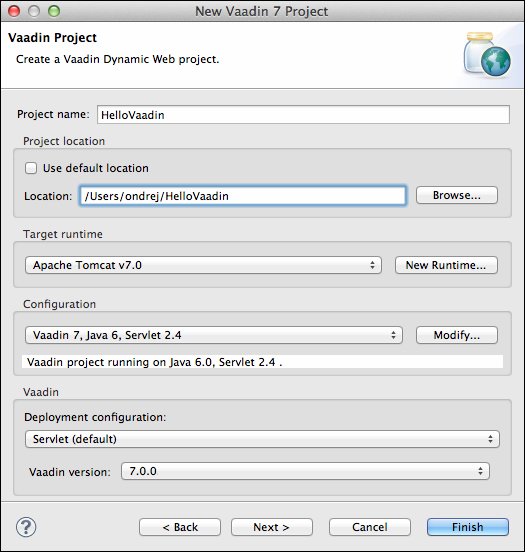Viewport: 525px width, 552px height.
Task: Go to the previous page with Back
Action: 180,527
